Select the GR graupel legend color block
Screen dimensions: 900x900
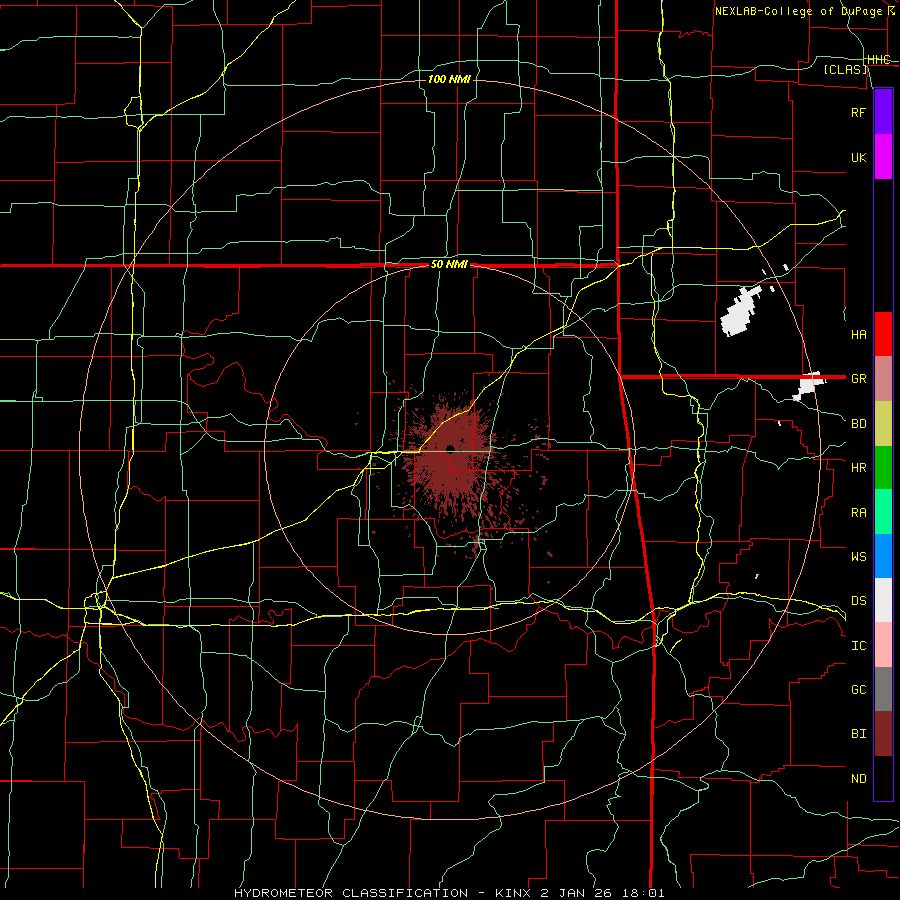click(883, 379)
